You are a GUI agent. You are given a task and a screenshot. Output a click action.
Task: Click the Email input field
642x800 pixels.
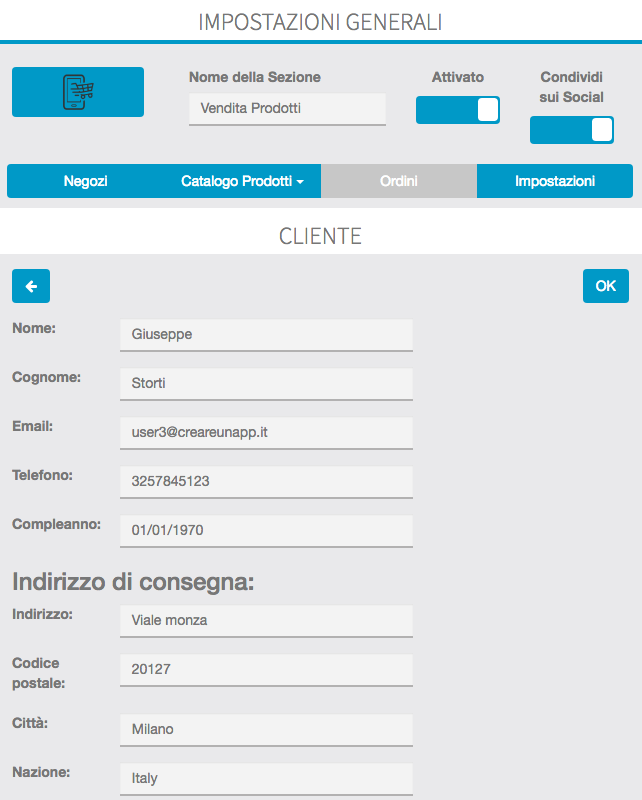click(x=265, y=432)
